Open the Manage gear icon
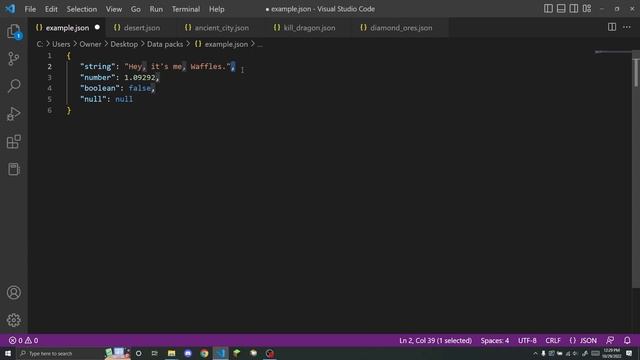 tap(13, 320)
